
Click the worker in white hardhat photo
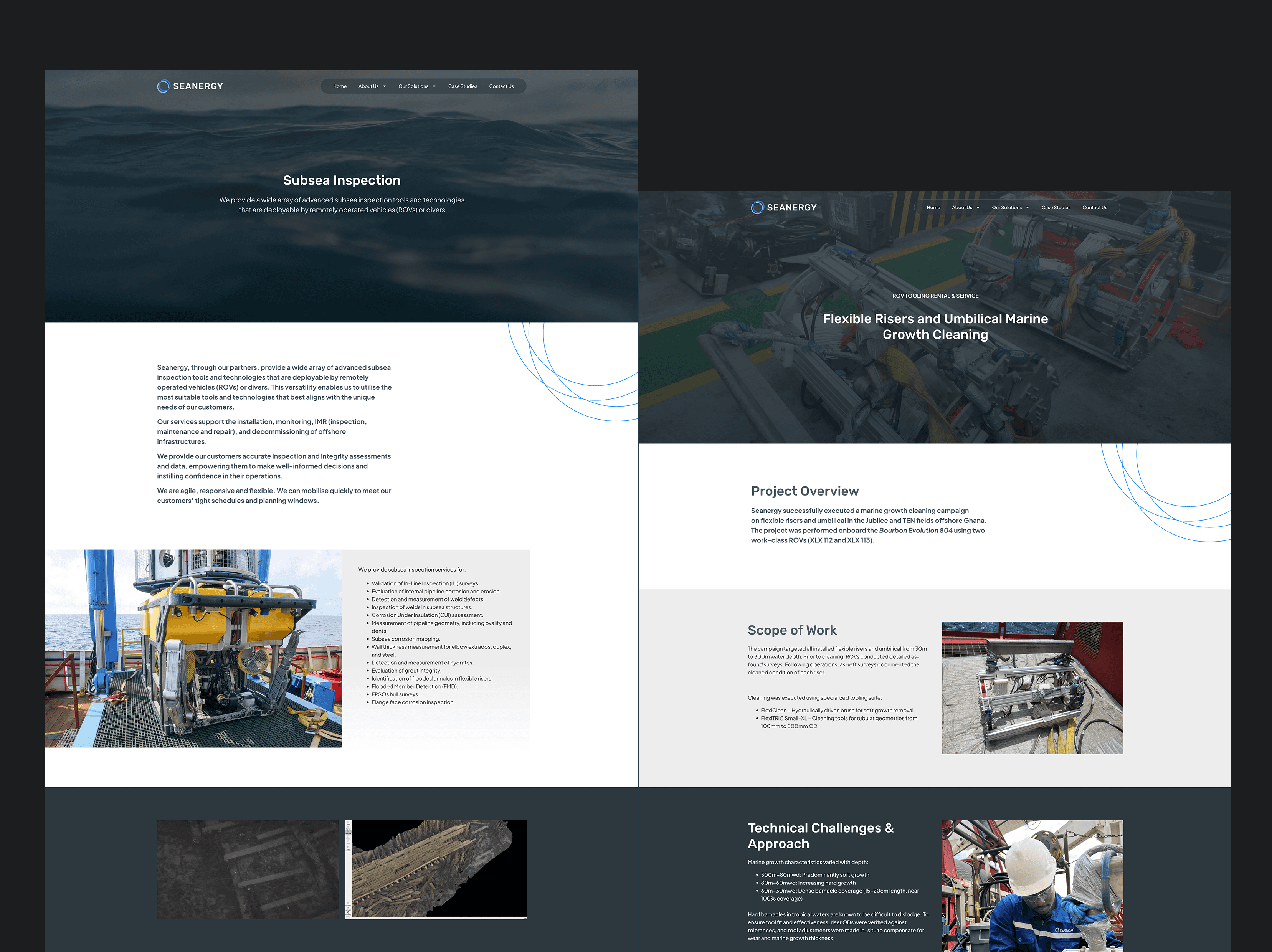point(1032,886)
